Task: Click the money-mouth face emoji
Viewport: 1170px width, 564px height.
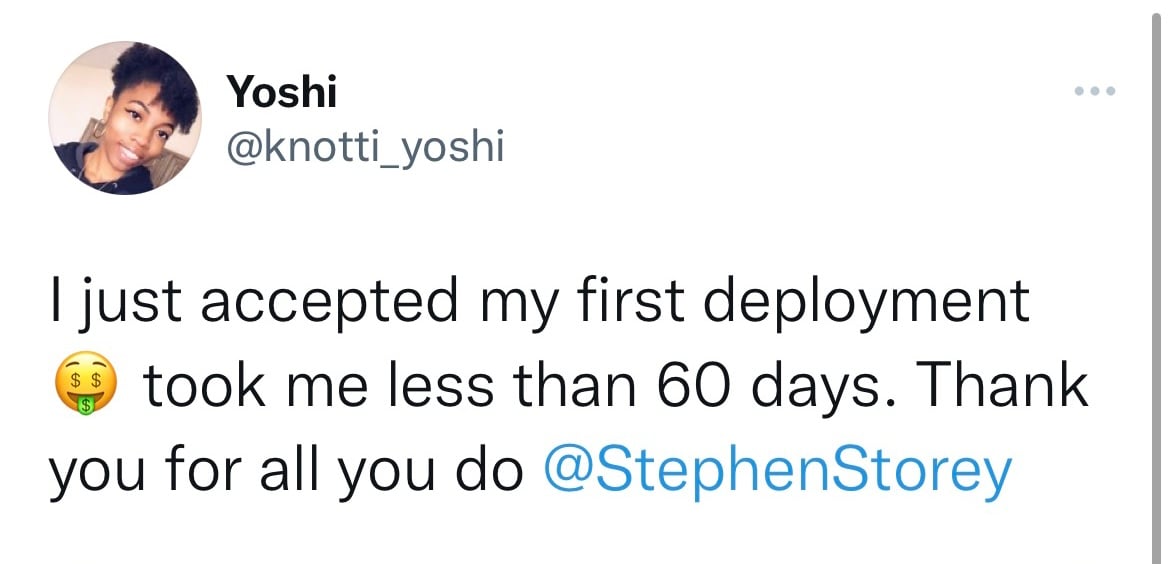Action: 84,388
